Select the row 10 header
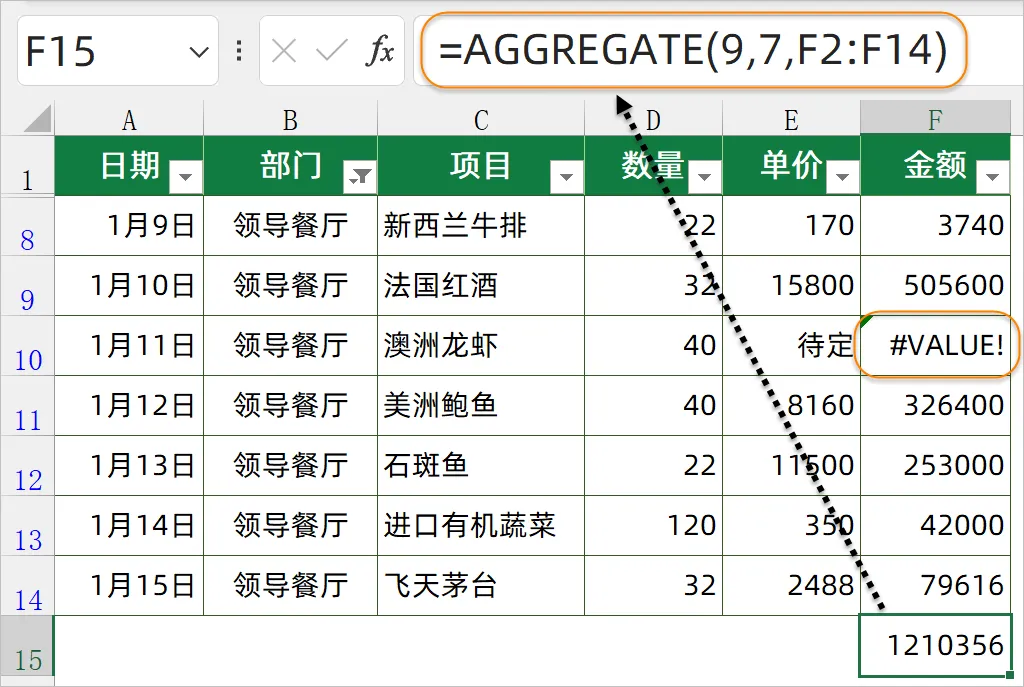 28,347
